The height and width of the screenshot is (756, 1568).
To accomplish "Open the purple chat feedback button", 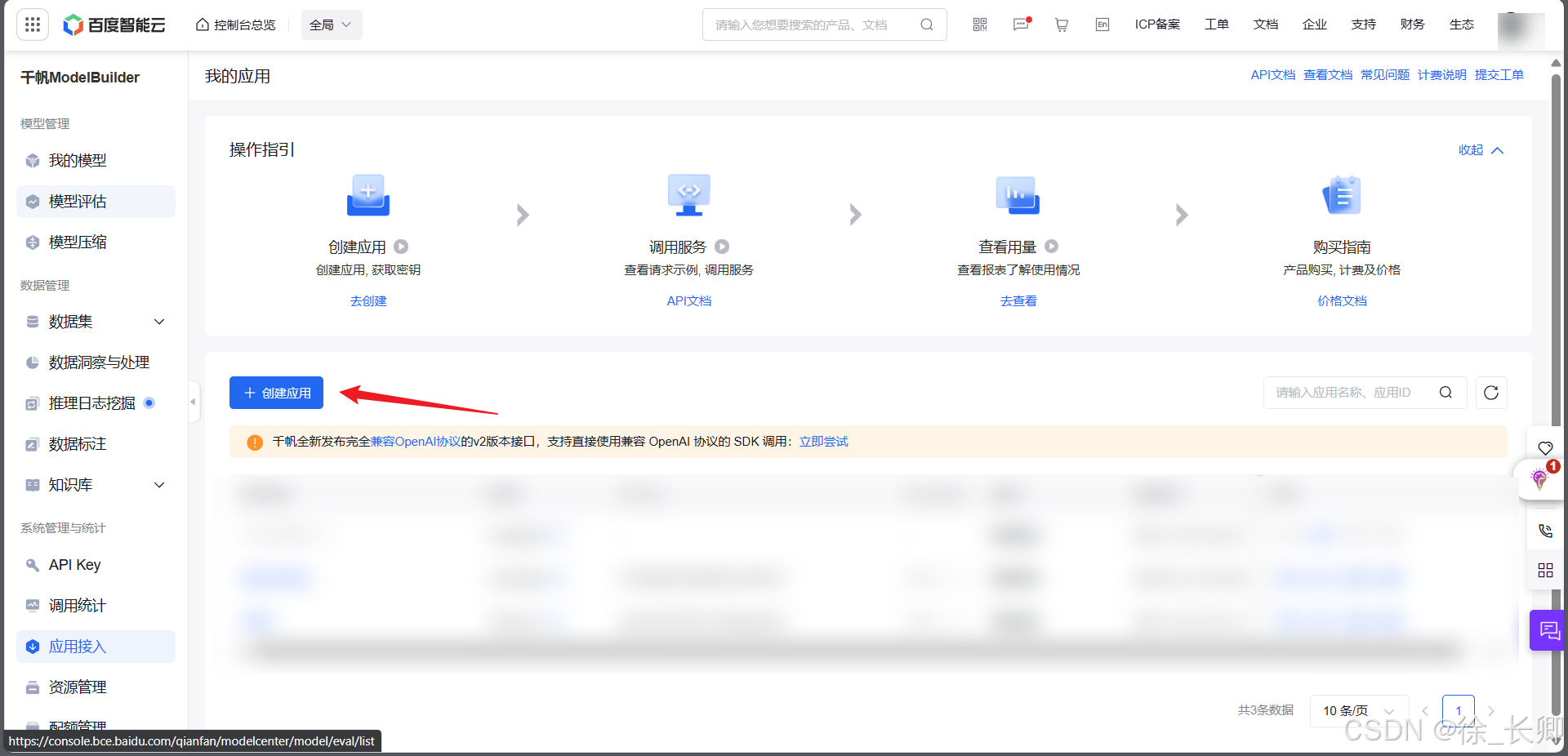I will point(1548,630).
